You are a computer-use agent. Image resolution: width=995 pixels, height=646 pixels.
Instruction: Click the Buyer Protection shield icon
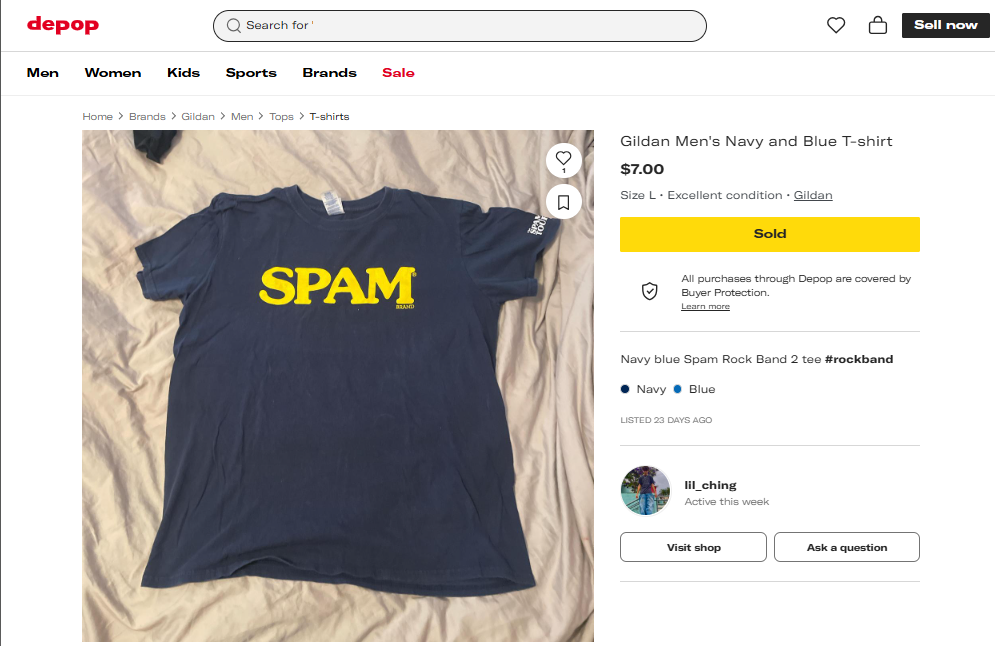pos(650,291)
